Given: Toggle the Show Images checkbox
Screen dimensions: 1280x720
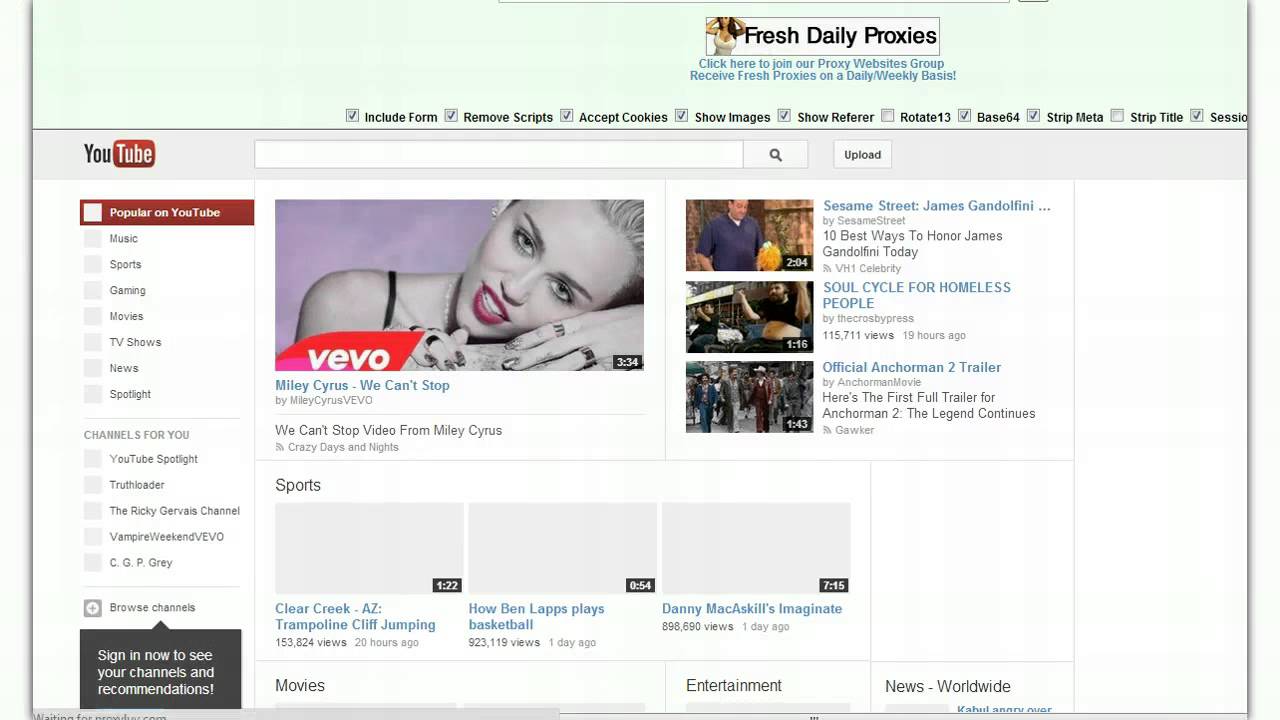Looking at the screenshot, I should pos(682,116).
